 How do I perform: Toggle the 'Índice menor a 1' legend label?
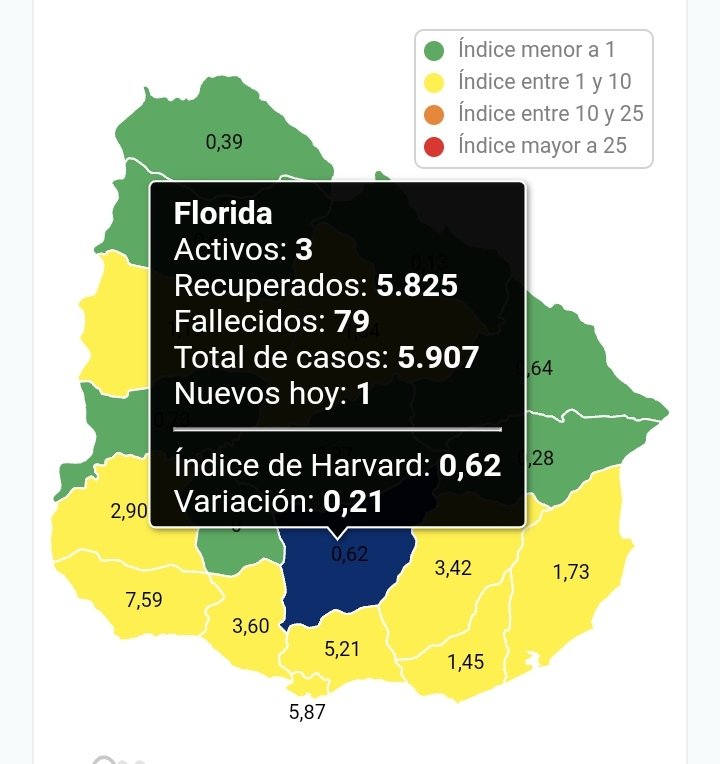pyautogui.click(x=538, y=50)
